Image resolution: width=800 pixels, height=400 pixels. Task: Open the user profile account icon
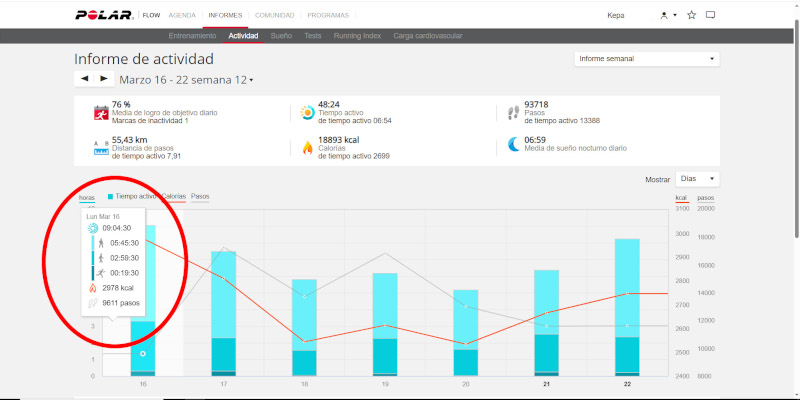664,15
